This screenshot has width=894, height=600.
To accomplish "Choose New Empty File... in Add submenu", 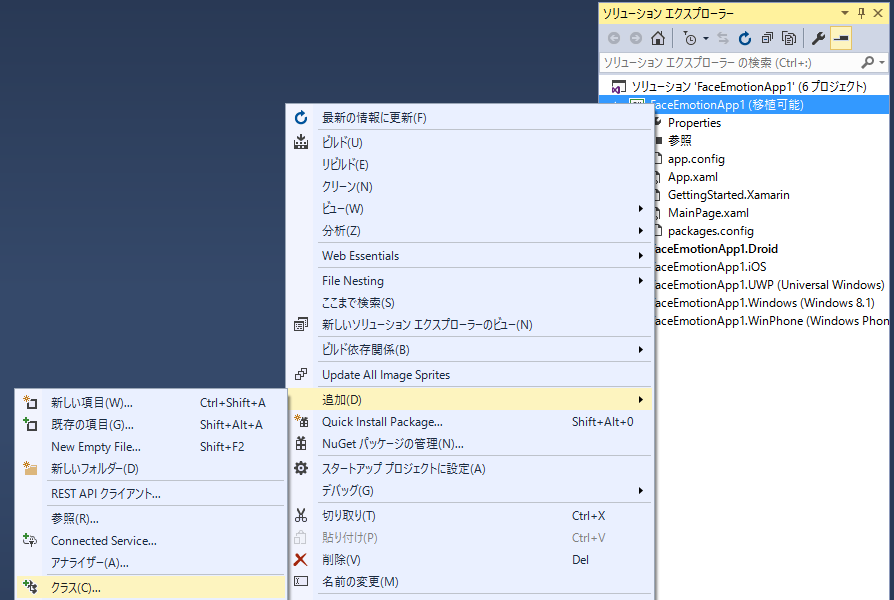I will pos(151,447).
